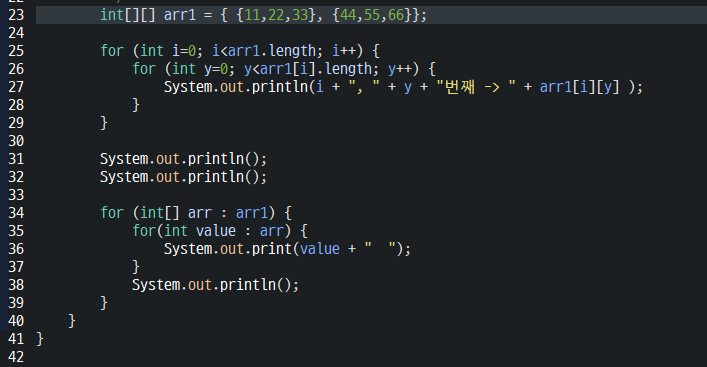Viewport: 707px width, 367px height.
Task: Click the 'for' keyword on line 25
Action: click(x=112, y=51)
